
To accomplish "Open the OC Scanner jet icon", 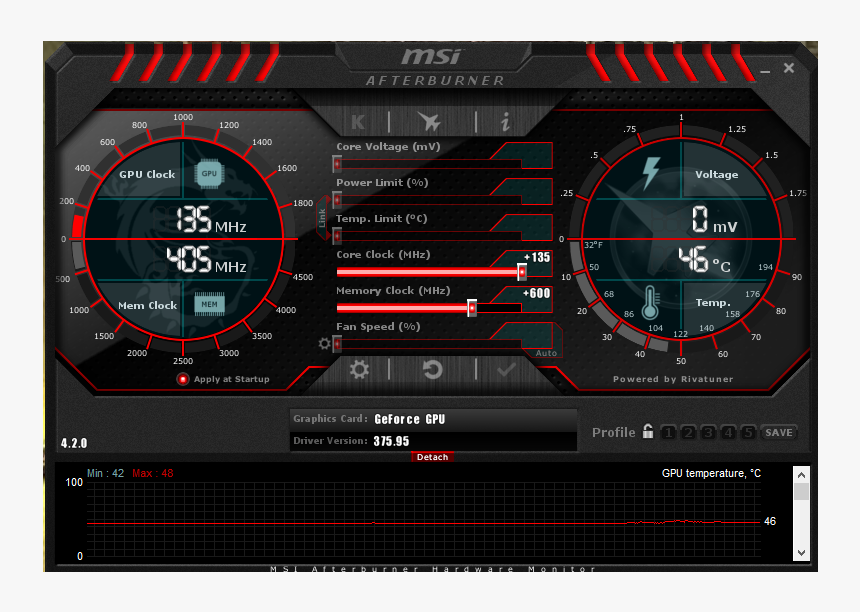I will (429, 122).
